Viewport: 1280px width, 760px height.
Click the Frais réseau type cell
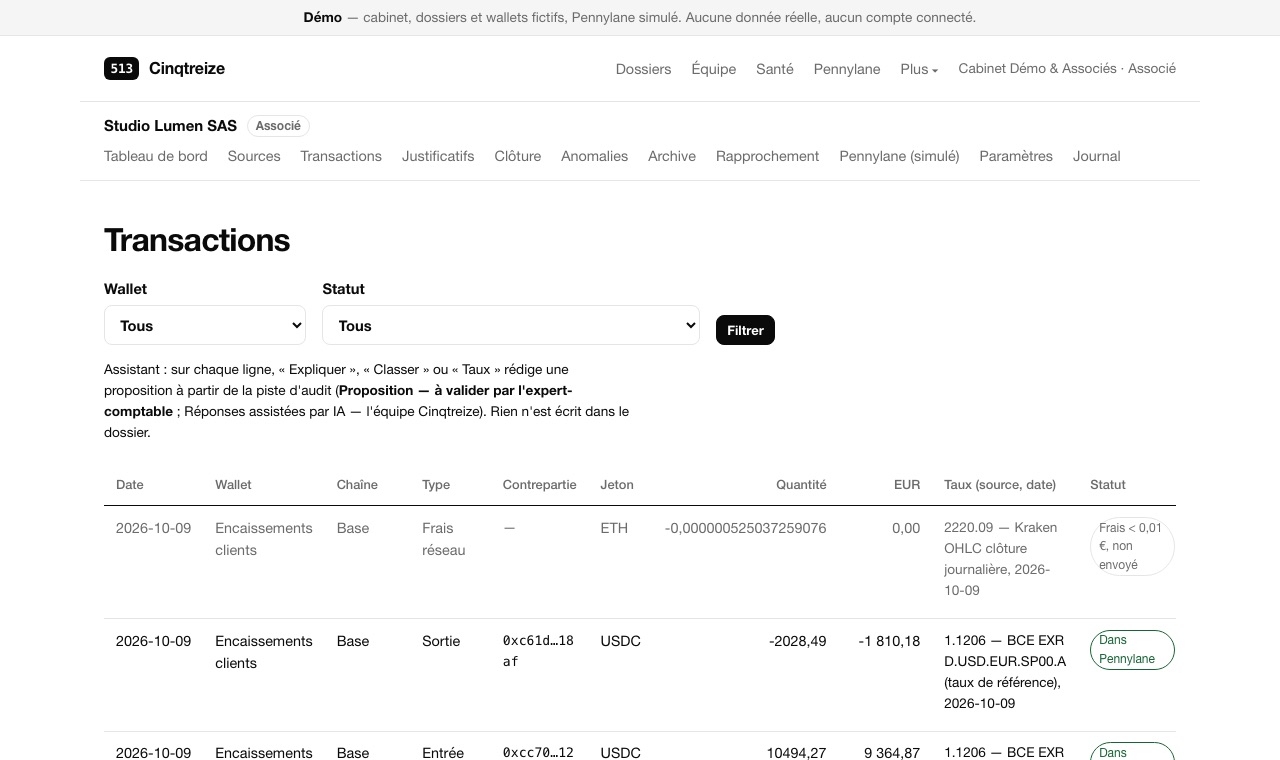click(x=444, y=539)
